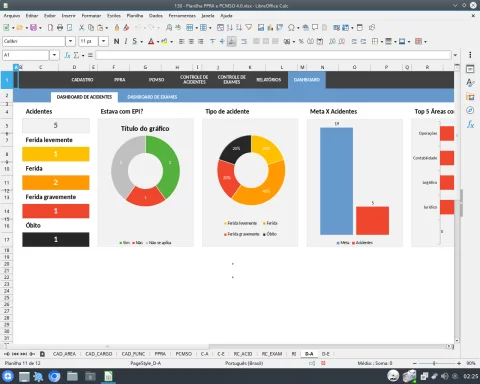
Task: Increase indent icon
Action: click(354, 41)
